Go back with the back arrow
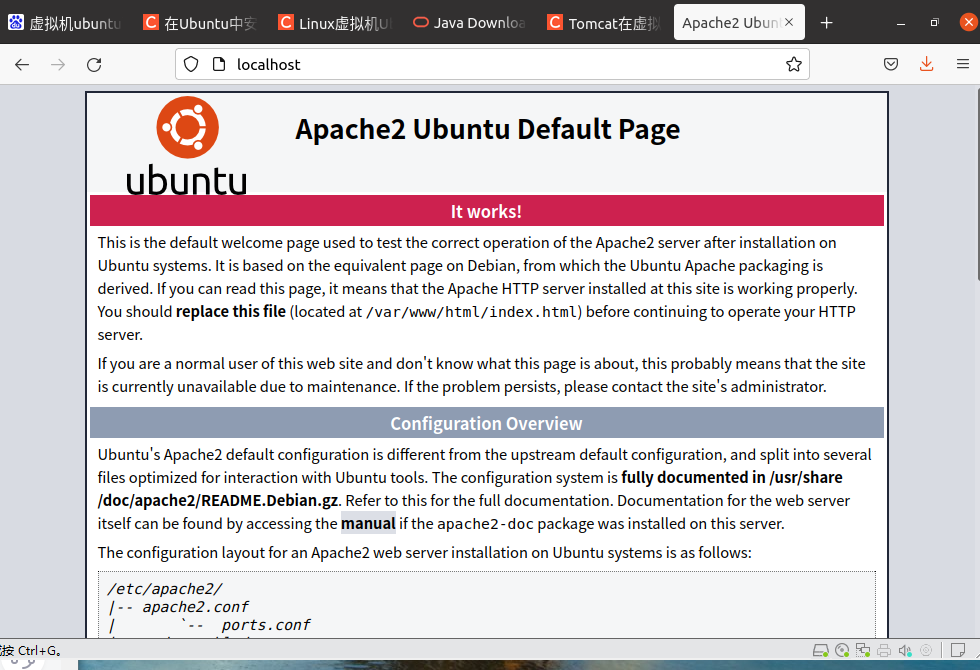Image resolution: width=980 pixels, height=670 pixels. pos(22,64)
